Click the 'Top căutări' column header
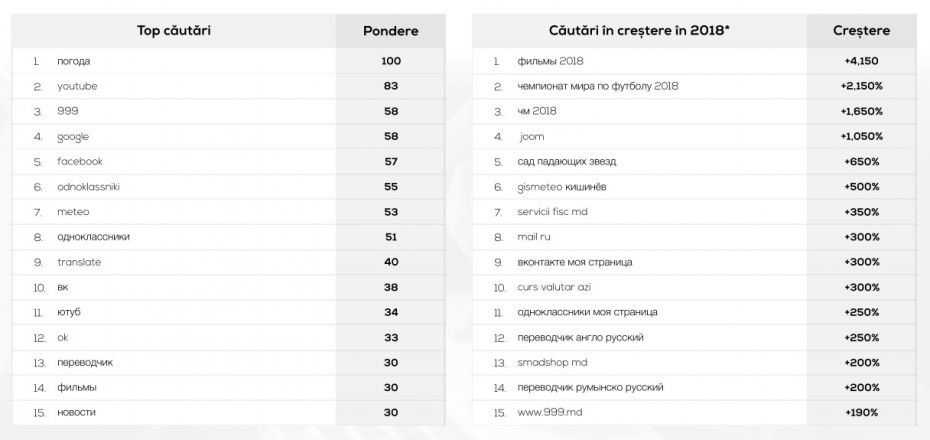 174,31
